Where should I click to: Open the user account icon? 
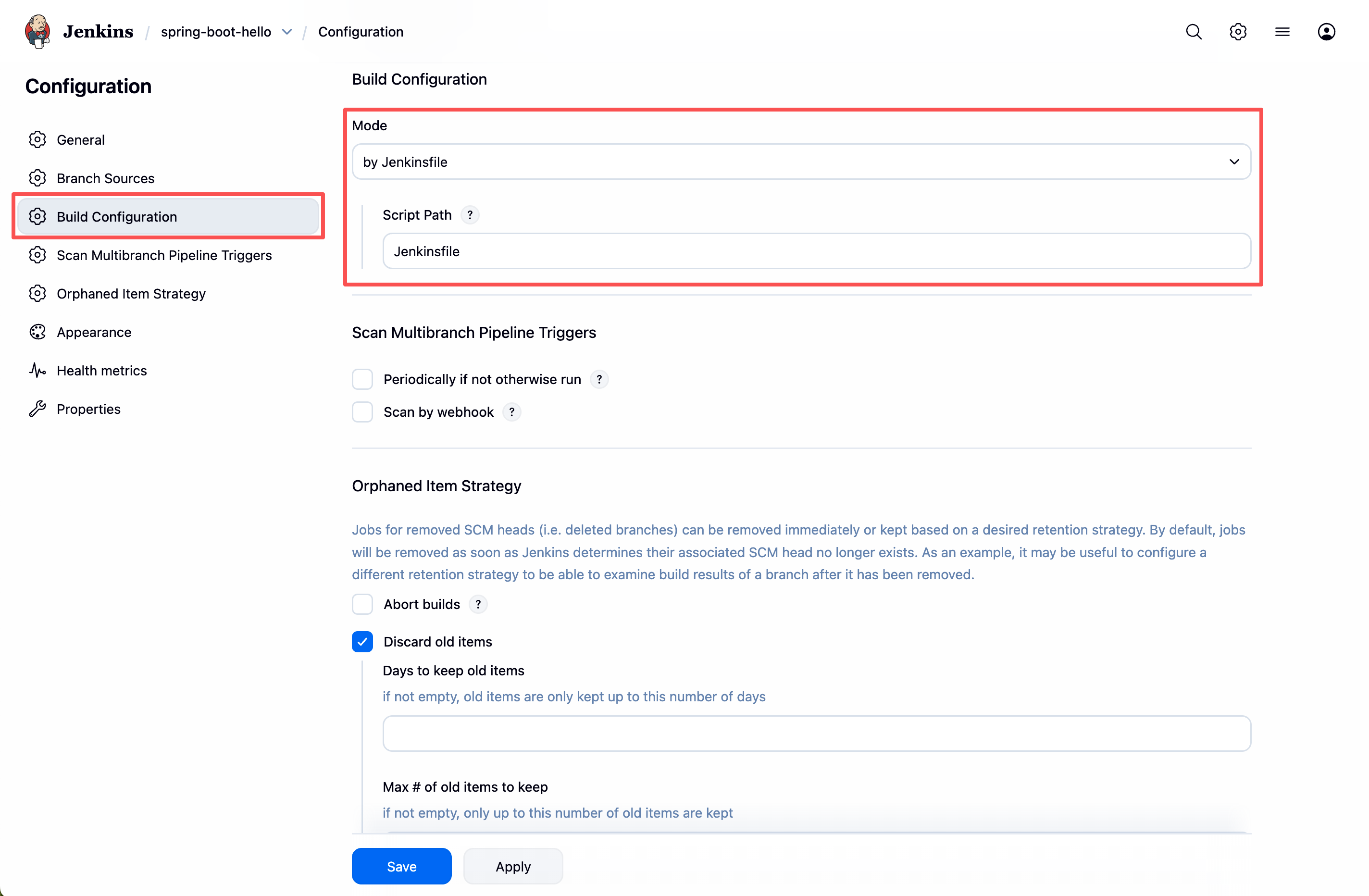(1326, 32)
